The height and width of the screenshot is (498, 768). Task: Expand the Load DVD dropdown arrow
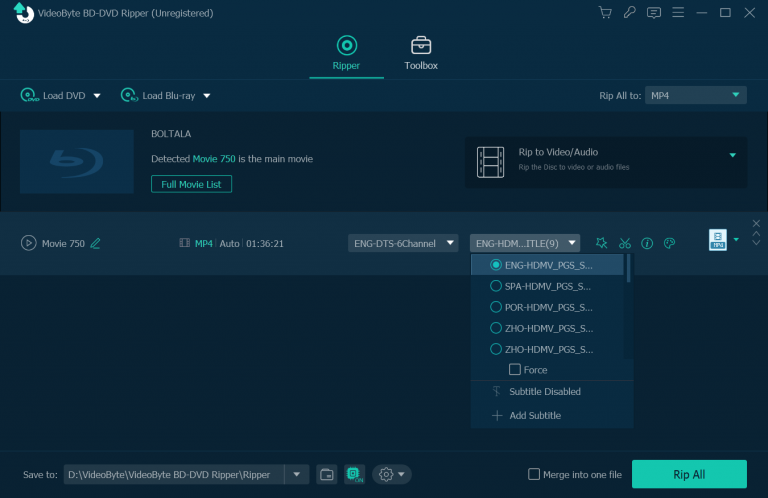pyautogui.click(x=97, y=95)
